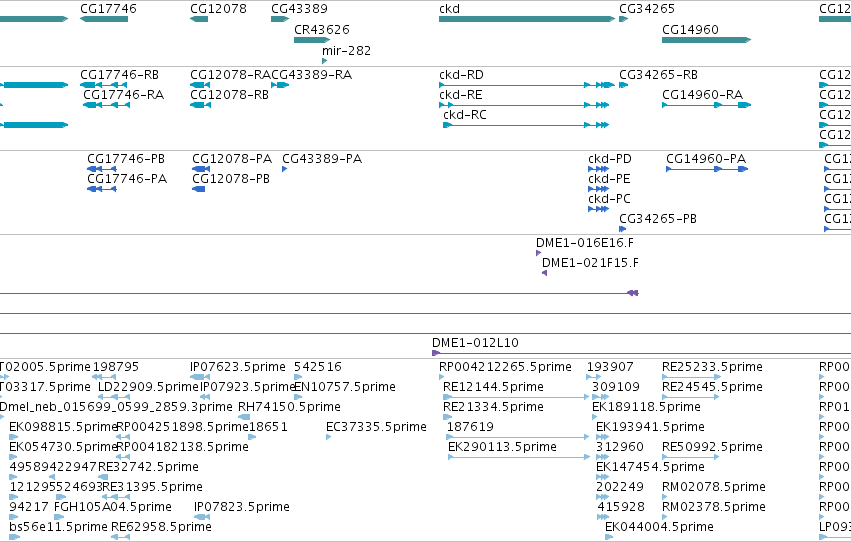Click the CR43626 gene bar

point(312,40)
